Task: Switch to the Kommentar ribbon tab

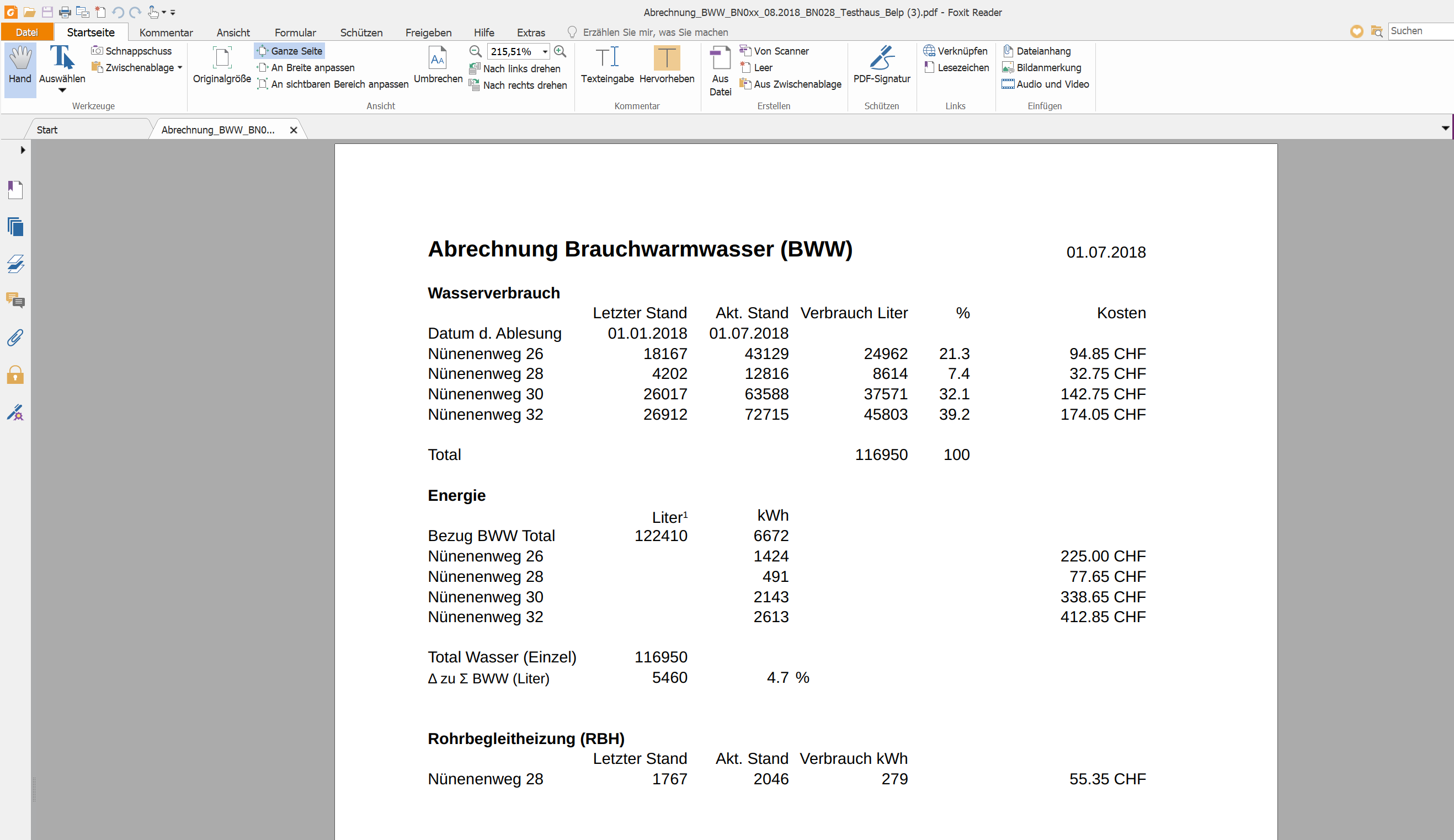Action: coord(166,33)
